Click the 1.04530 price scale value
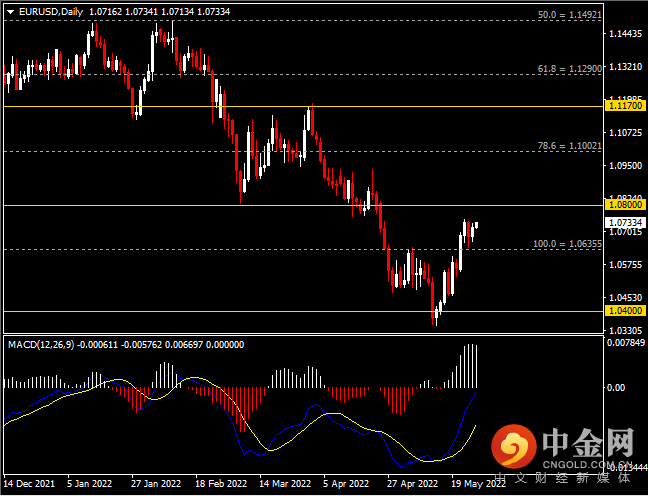This screenshot has height=496, width=648. coord(626,298)
